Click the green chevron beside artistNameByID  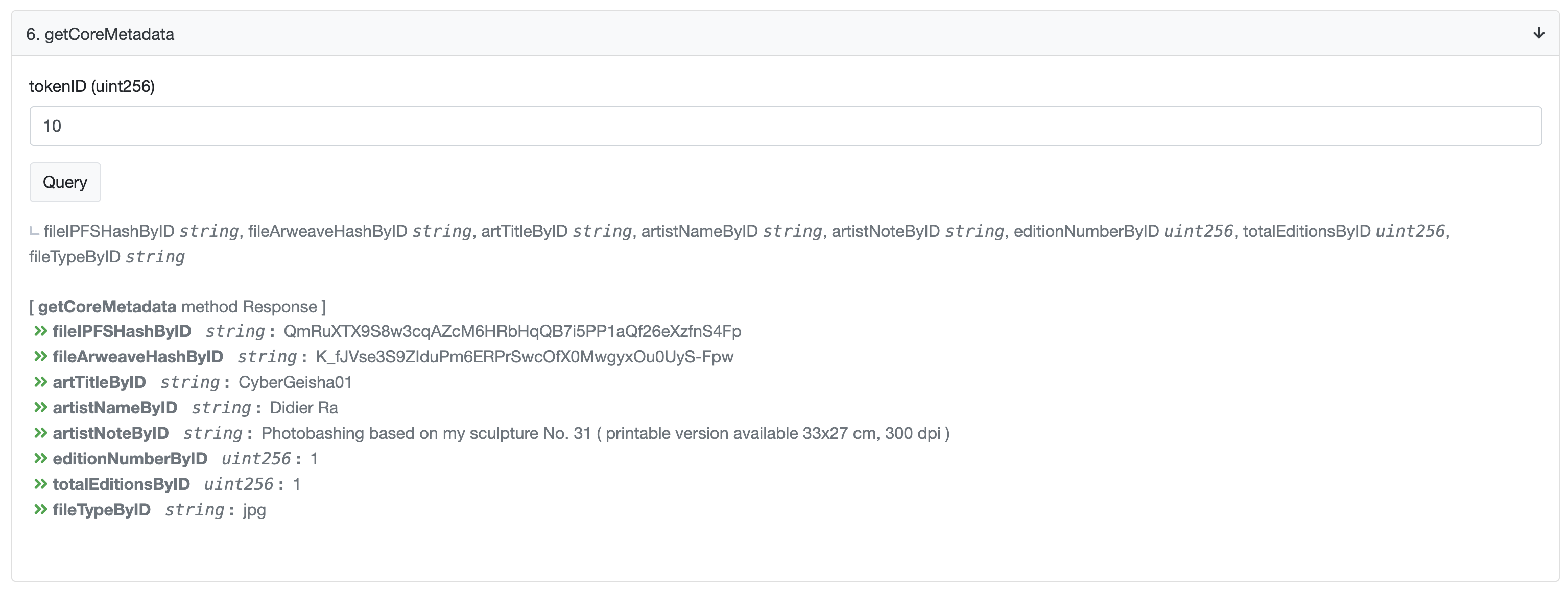(x=41, y=407)
